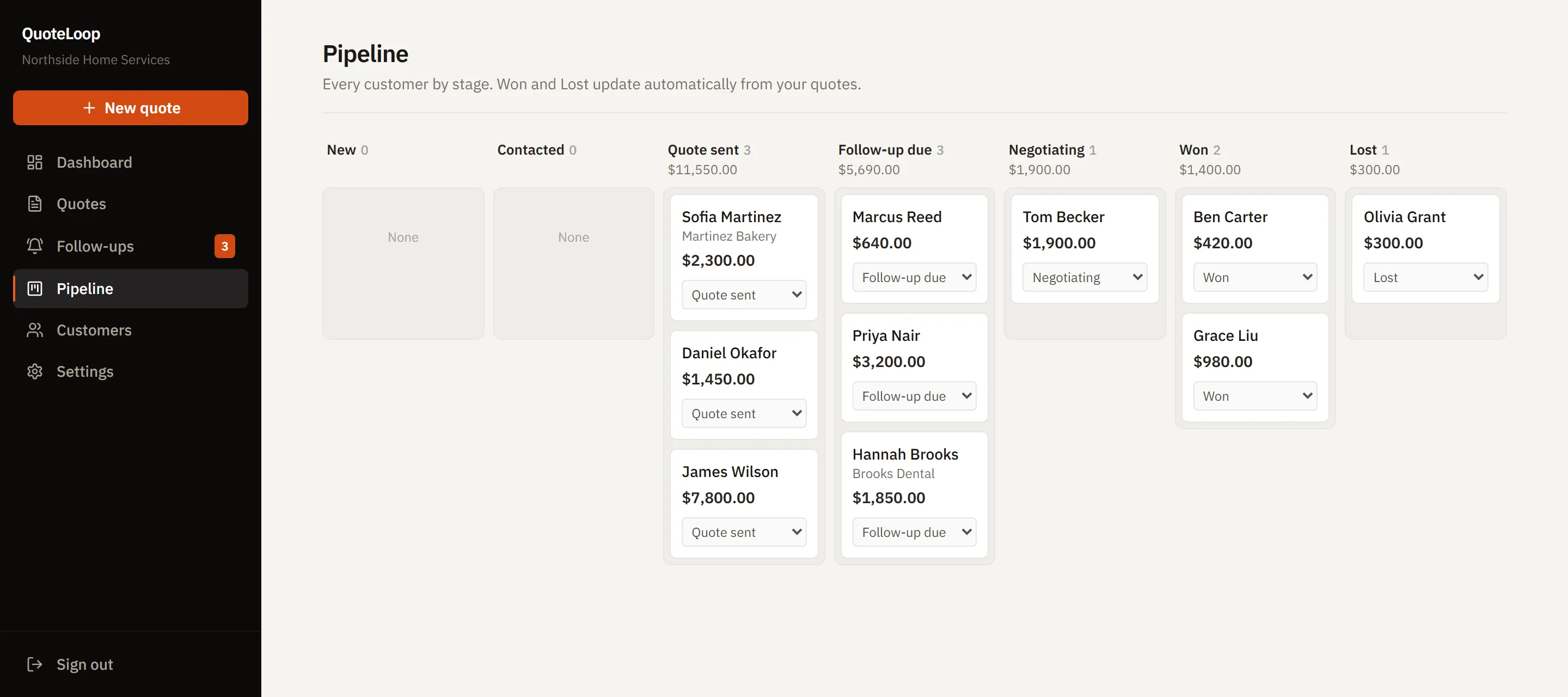Change Marcus Reed's stage dropdown
1568x697 pixels.
pos(914,277)
